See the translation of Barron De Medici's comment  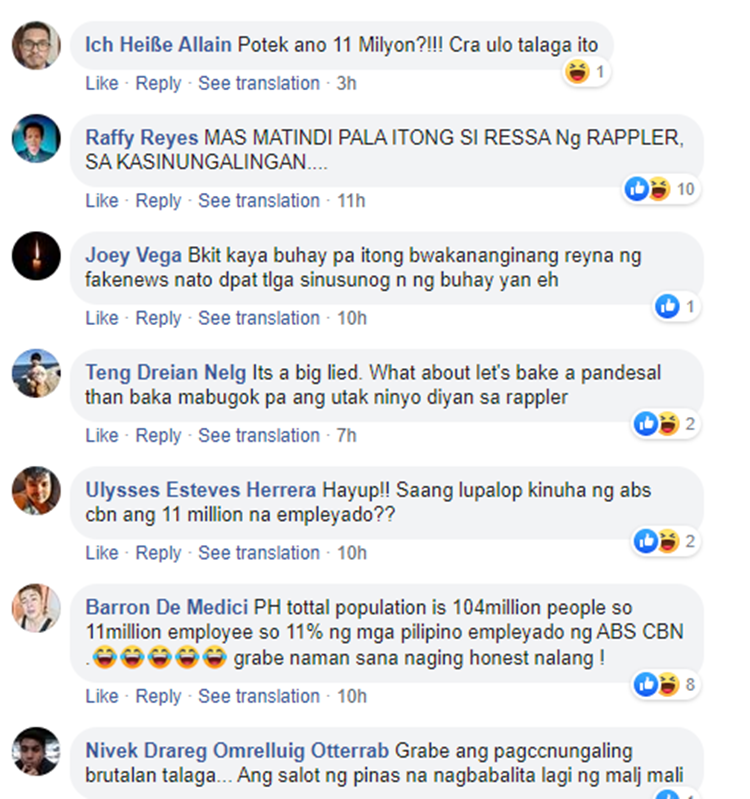click(259, 696)
